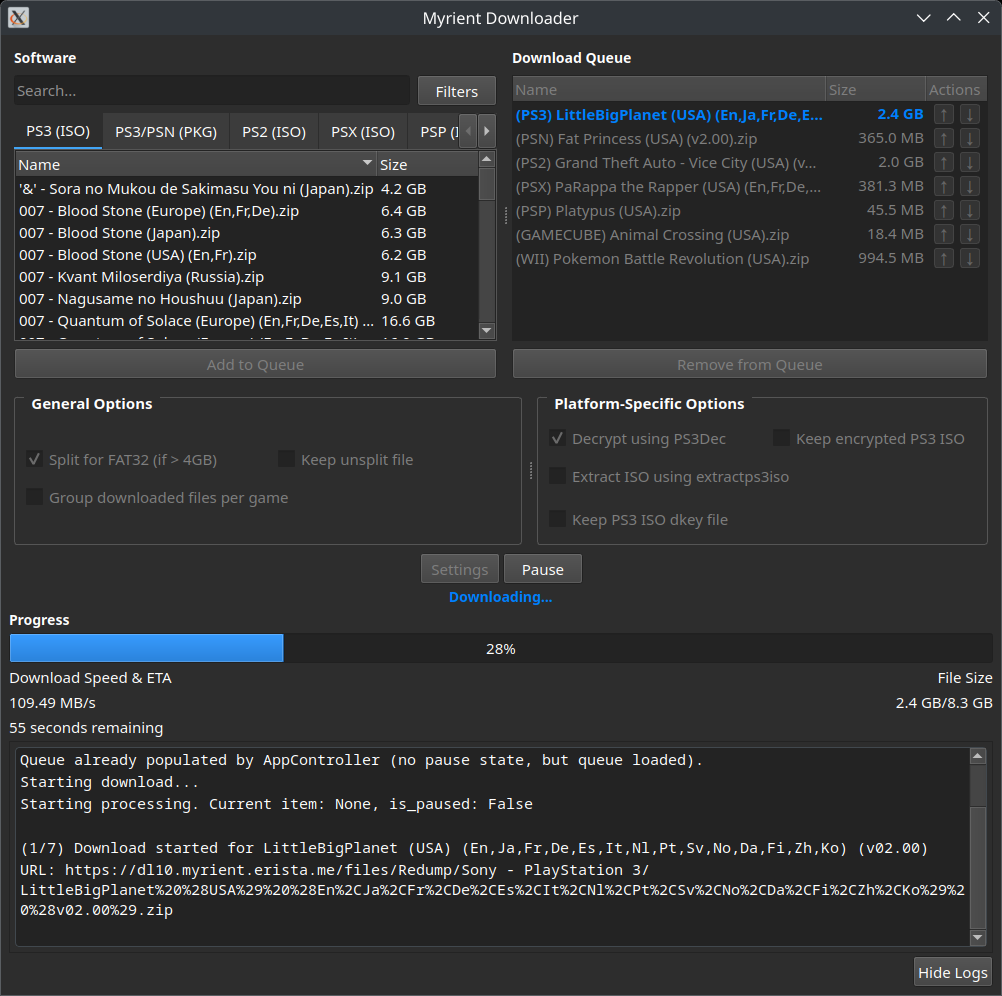Enable Extract ISO using extractps3iso
Viewport: 1002px width, 996px height.
(558, 477)
